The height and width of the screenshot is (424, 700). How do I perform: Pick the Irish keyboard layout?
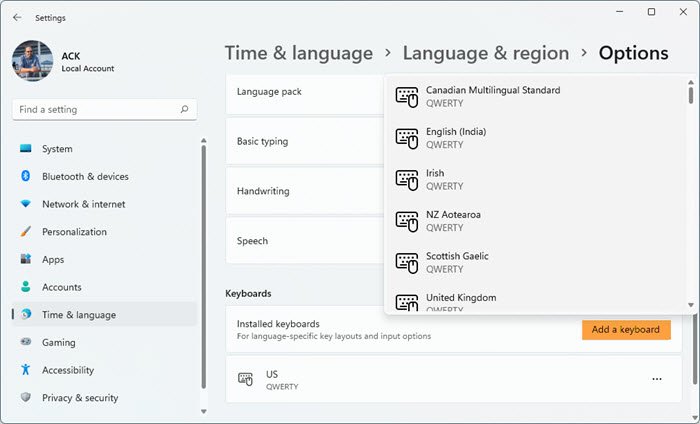[435, 179]
